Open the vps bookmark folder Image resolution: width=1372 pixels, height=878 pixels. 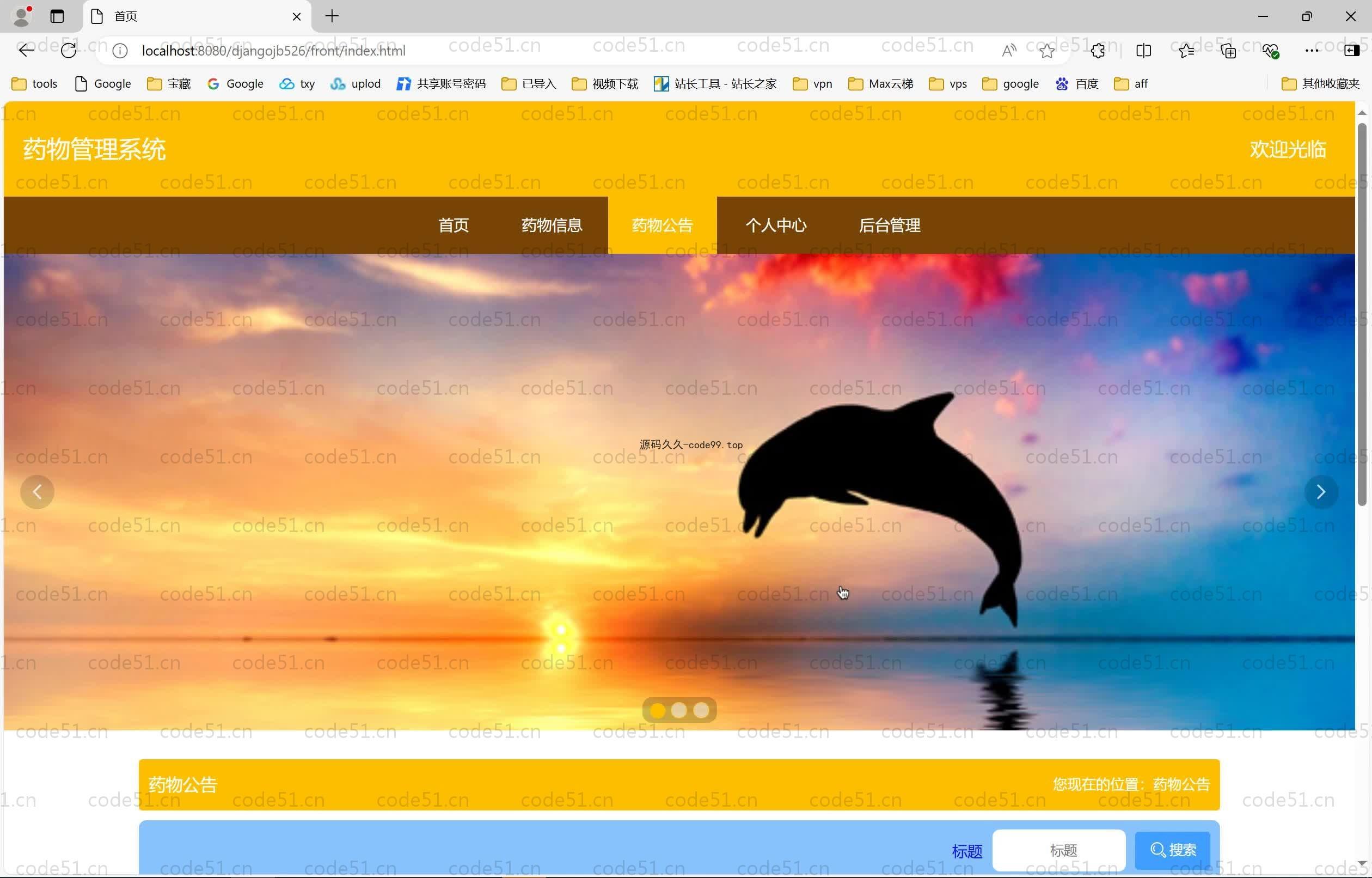point(948,84)
